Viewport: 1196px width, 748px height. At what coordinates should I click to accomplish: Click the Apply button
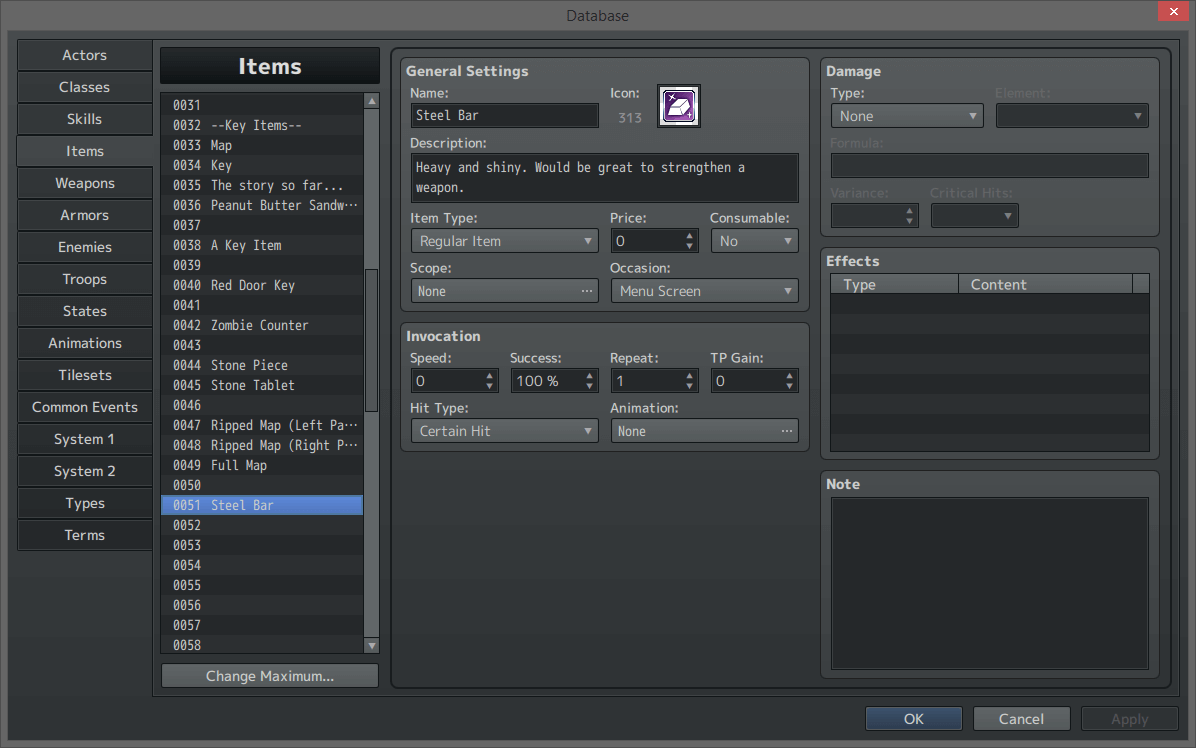point(1130,719)
